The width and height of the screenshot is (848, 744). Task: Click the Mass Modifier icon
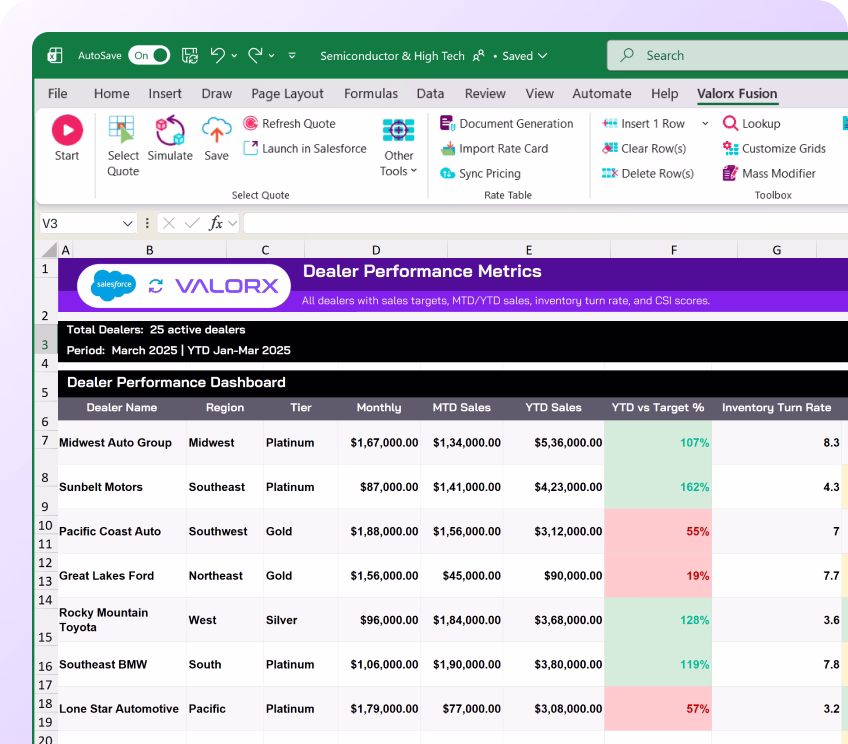pos(730,173)
